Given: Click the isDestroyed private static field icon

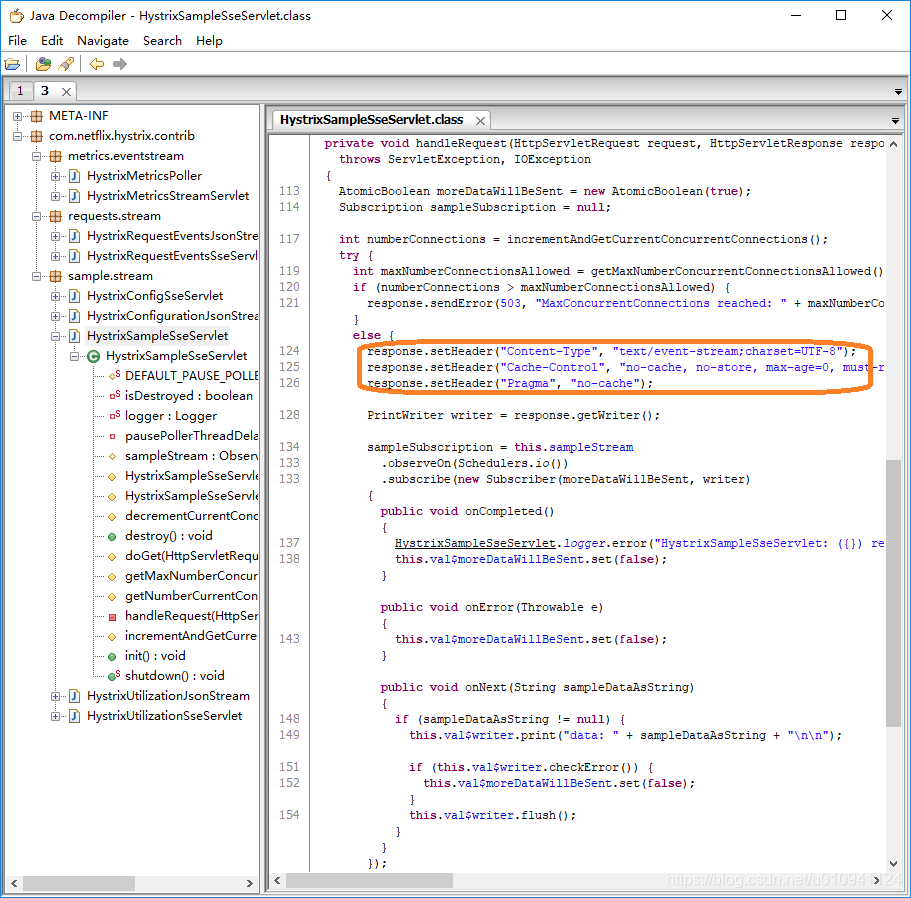Looking at the screenshot, I should click(114, 396).
